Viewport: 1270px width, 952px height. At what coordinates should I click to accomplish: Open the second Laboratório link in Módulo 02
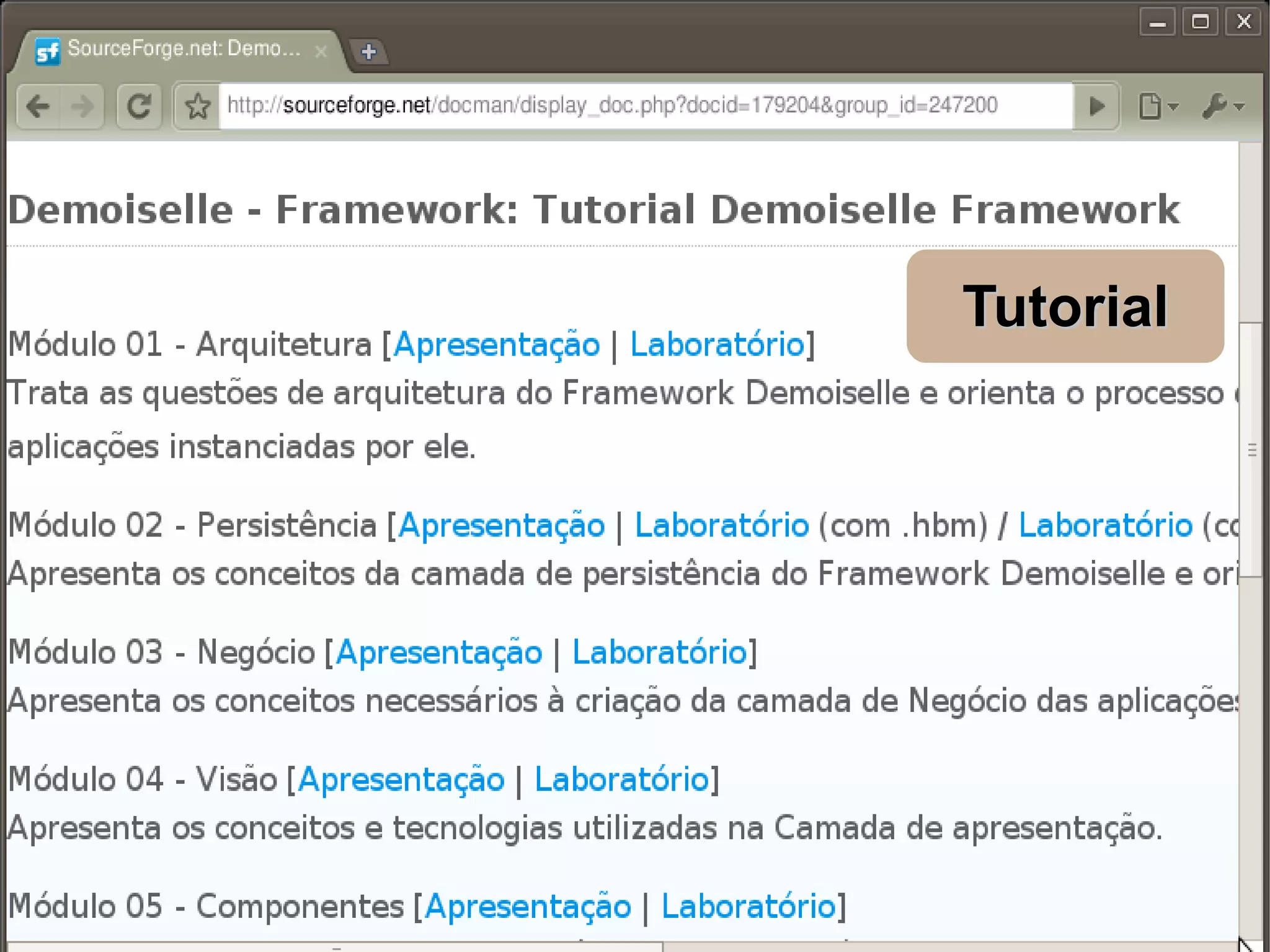(1106, 526)
